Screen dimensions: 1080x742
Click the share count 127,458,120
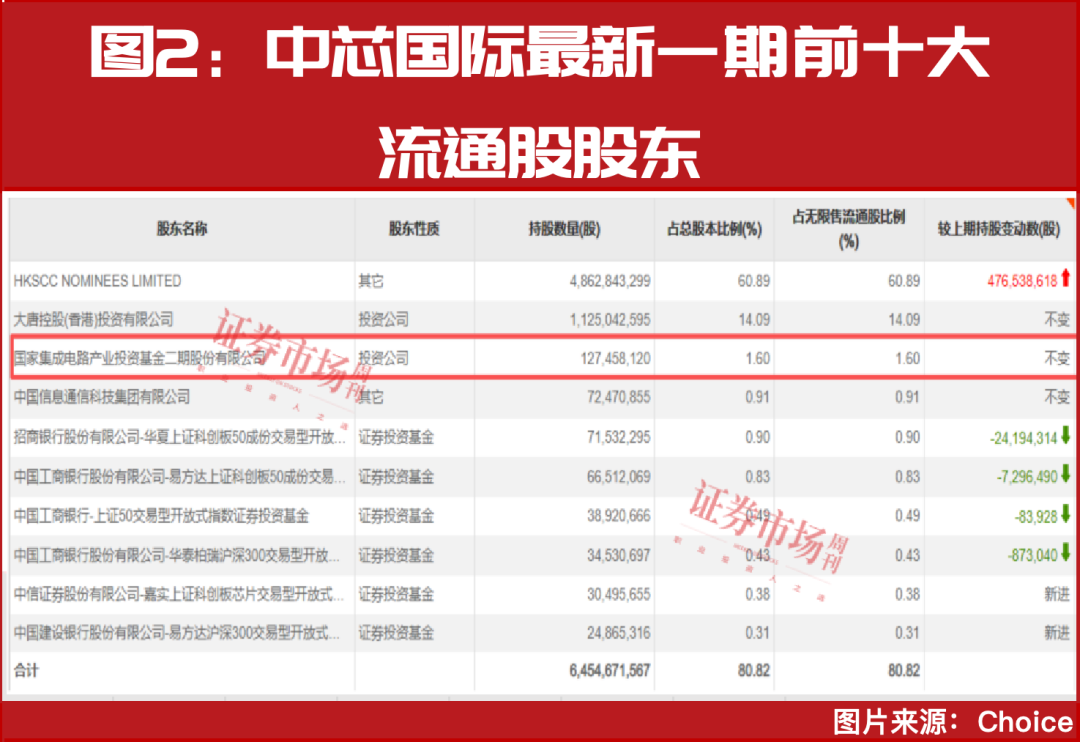(615, 358)
